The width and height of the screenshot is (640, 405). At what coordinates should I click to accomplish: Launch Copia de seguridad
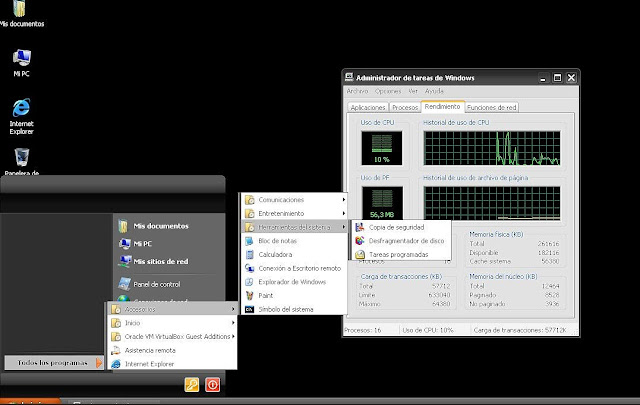point(402,227)
